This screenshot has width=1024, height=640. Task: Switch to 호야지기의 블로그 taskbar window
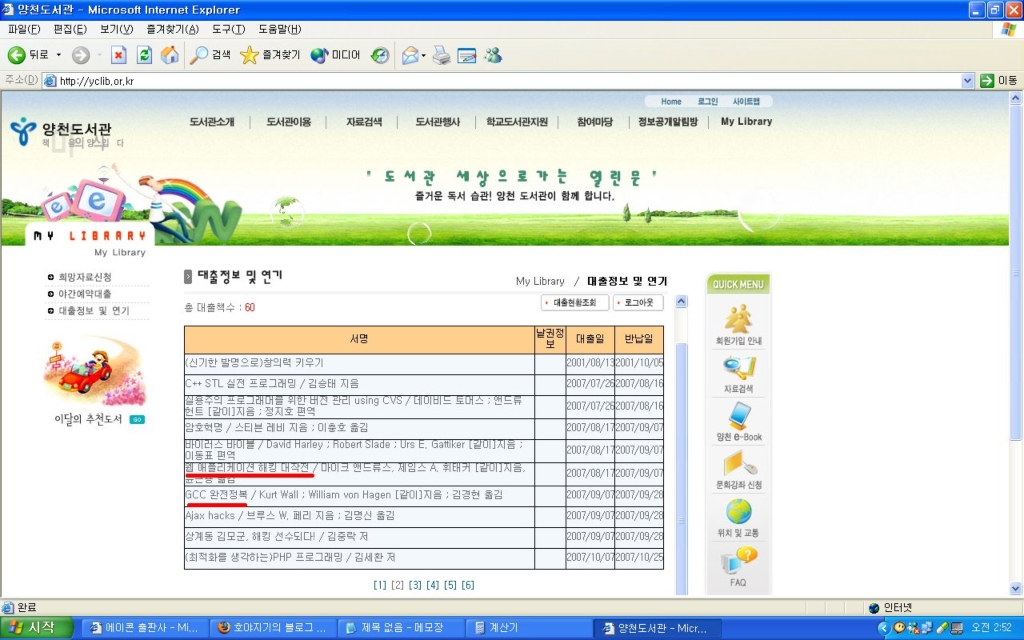click(x=272, y=628)
